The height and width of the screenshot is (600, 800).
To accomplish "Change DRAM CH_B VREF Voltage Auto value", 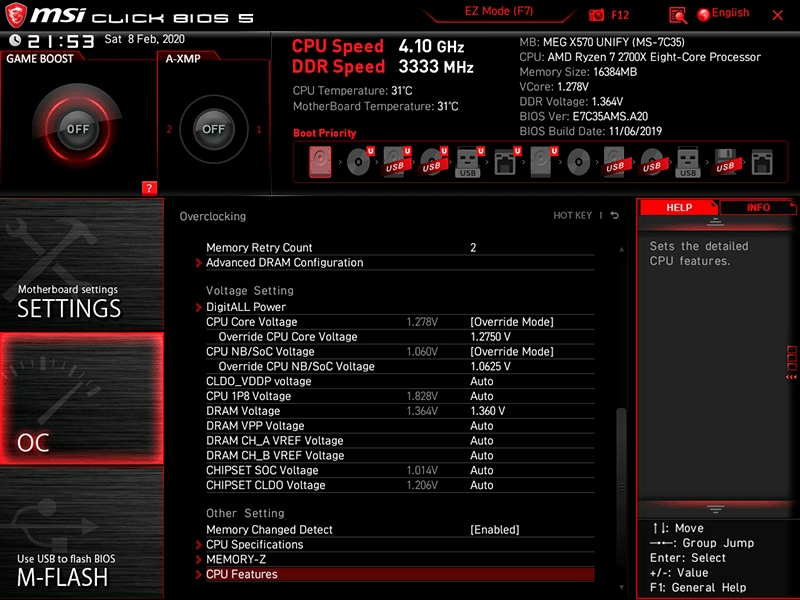I will click(x=482, y=455).
